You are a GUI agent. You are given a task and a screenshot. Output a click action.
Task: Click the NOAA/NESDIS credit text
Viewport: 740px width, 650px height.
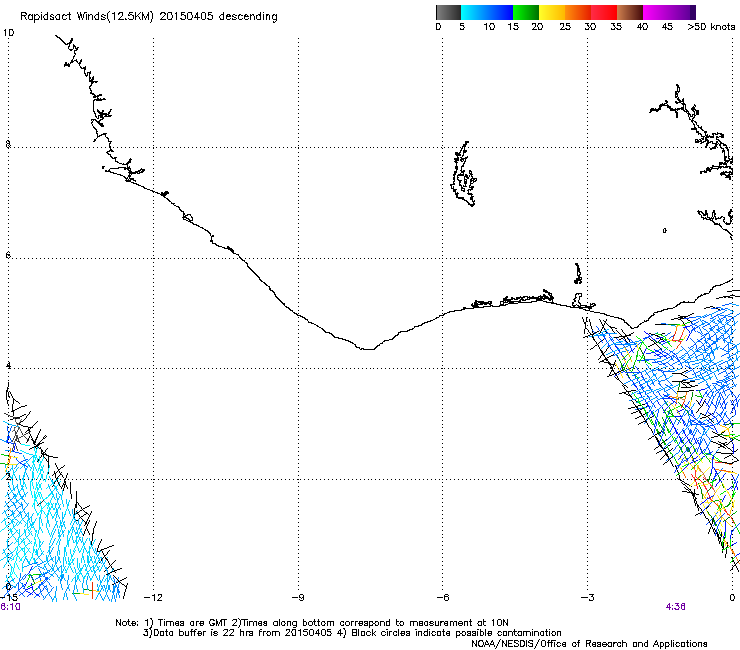click(589, 644)
